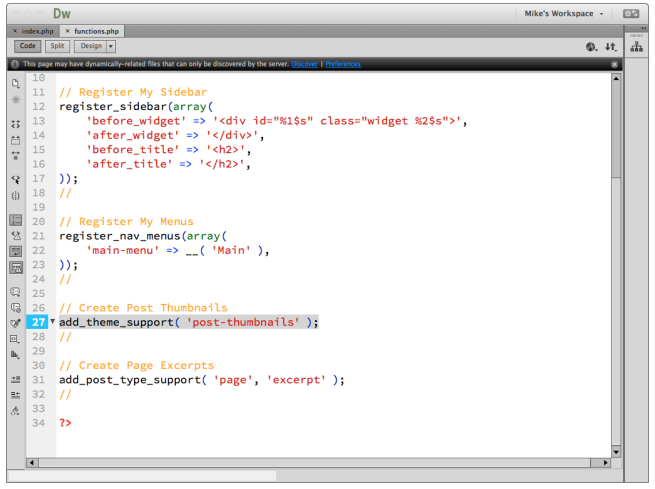Click line number 27
The height and width of the screenshot is (489, 655).
click(38, 322)
